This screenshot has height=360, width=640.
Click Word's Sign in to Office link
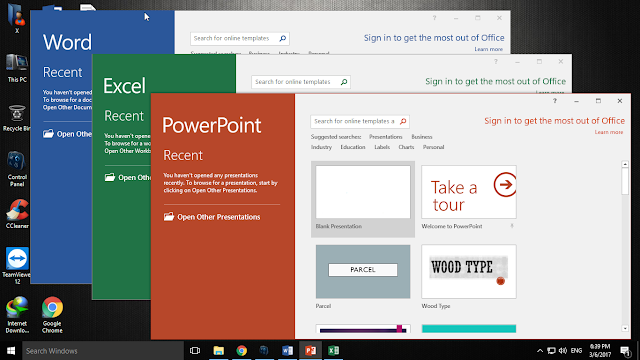tap(434, 38)
